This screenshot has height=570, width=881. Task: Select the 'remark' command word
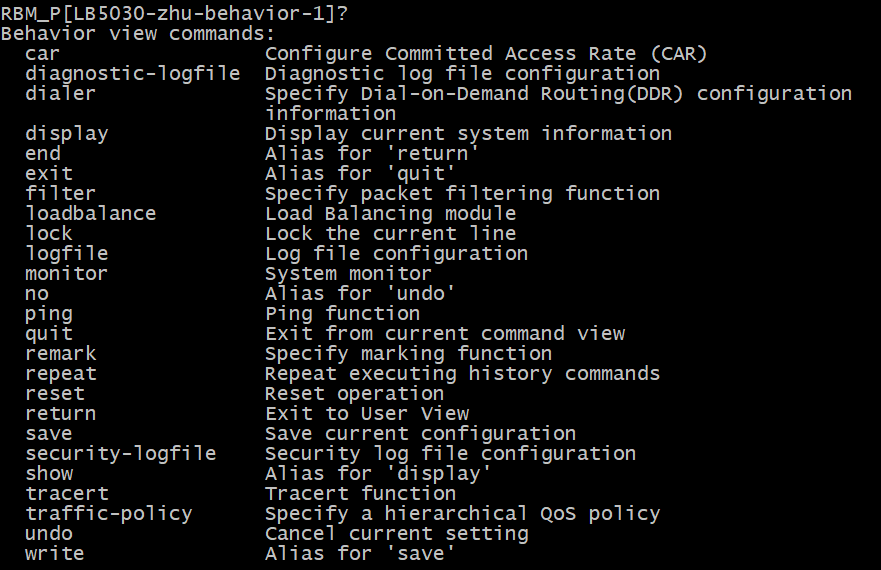61,354
